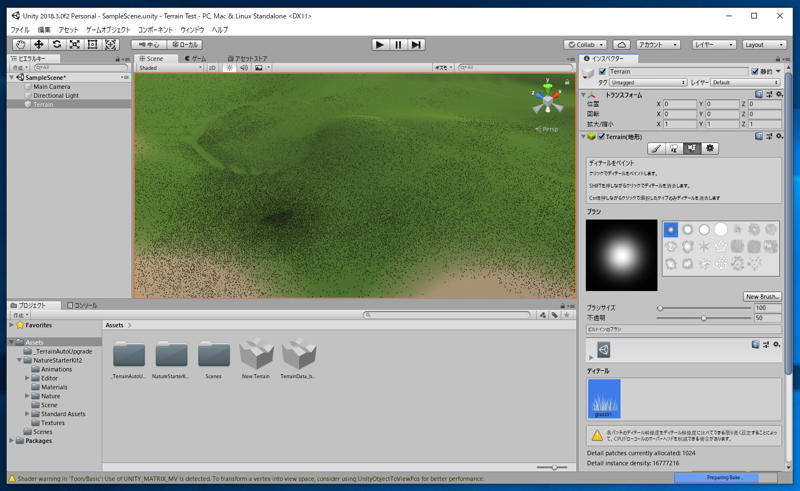This screenshot has height=491, width=800.
Task: Click the scene orientation gizmo cube
Action: pyautogui.click(x=547, y=102)
